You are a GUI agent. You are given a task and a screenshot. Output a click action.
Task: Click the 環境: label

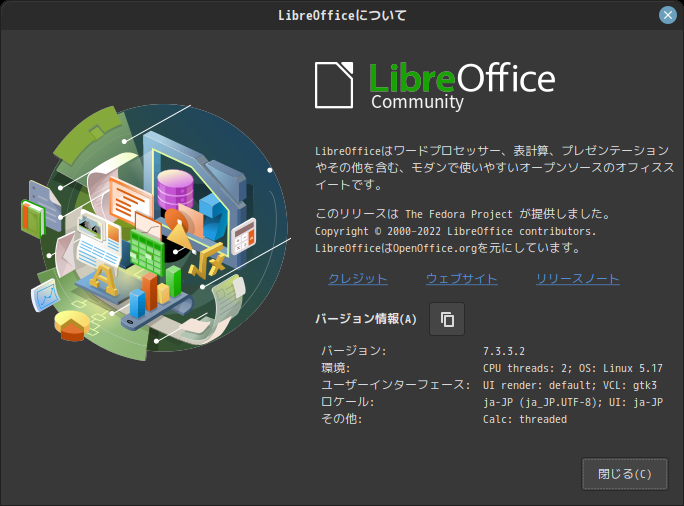[x=335, y=368]
